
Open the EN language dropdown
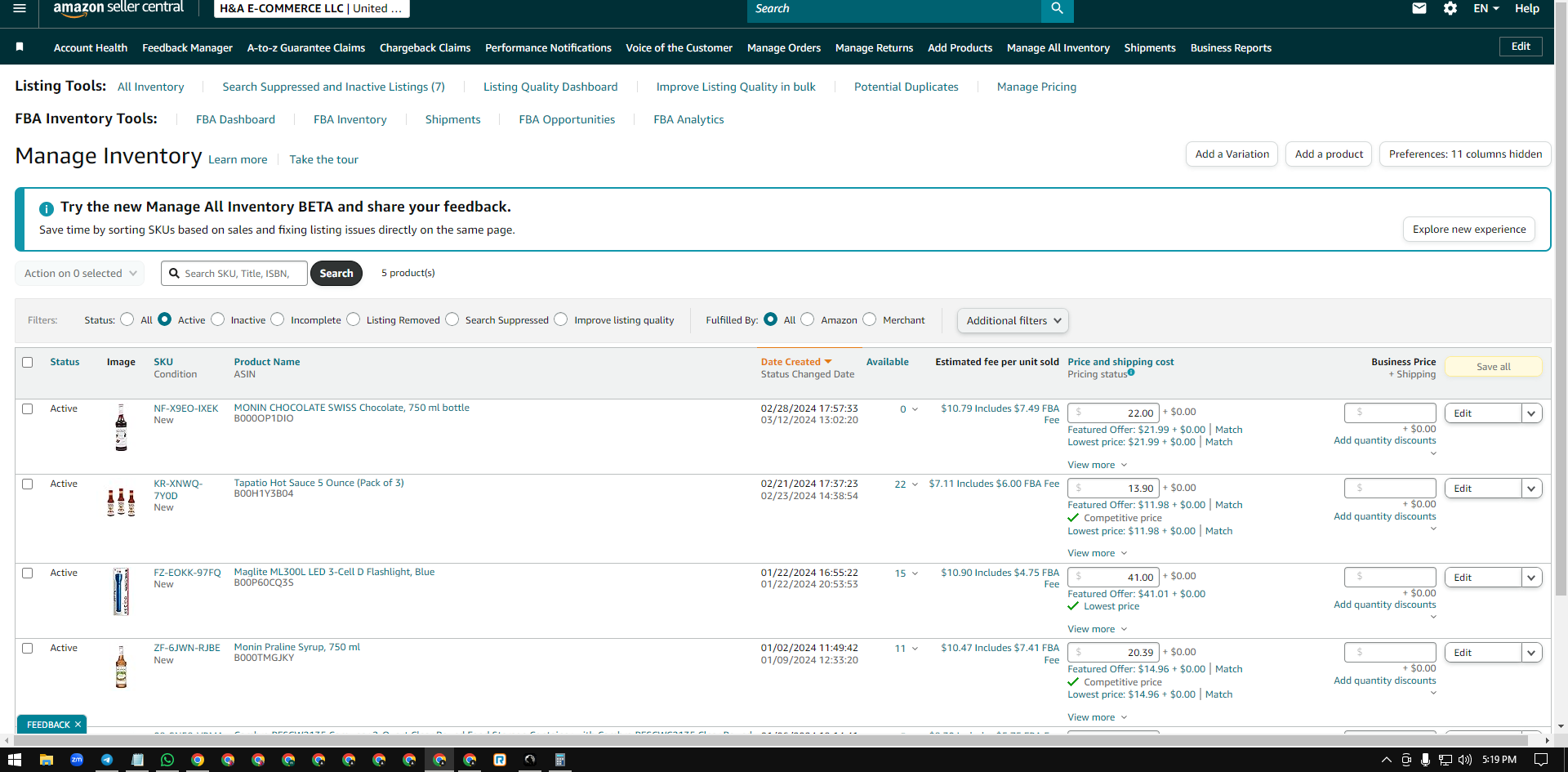[1486, 8]
